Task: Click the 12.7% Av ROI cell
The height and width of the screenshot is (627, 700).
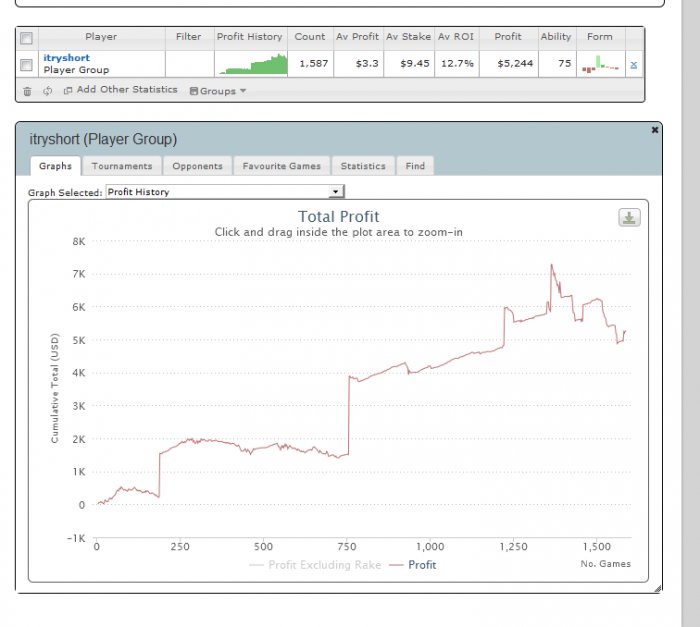Action: [x=457, y=64]
